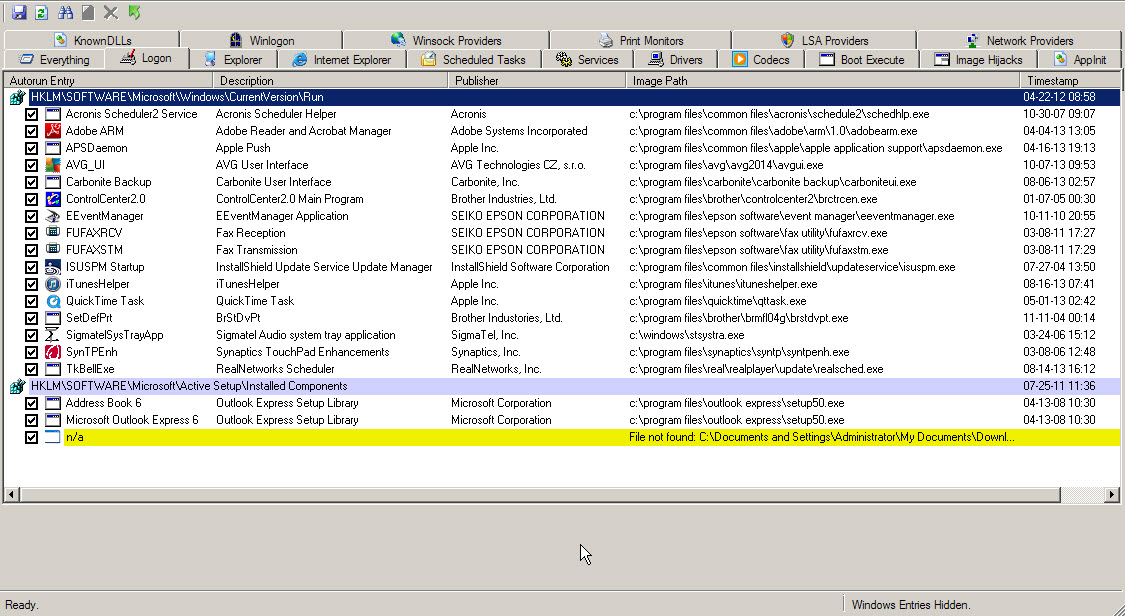The image size is (1125, 616).
Task: Click the Acronis Scheduler2 Service entry icon
Action: (53, 114)
